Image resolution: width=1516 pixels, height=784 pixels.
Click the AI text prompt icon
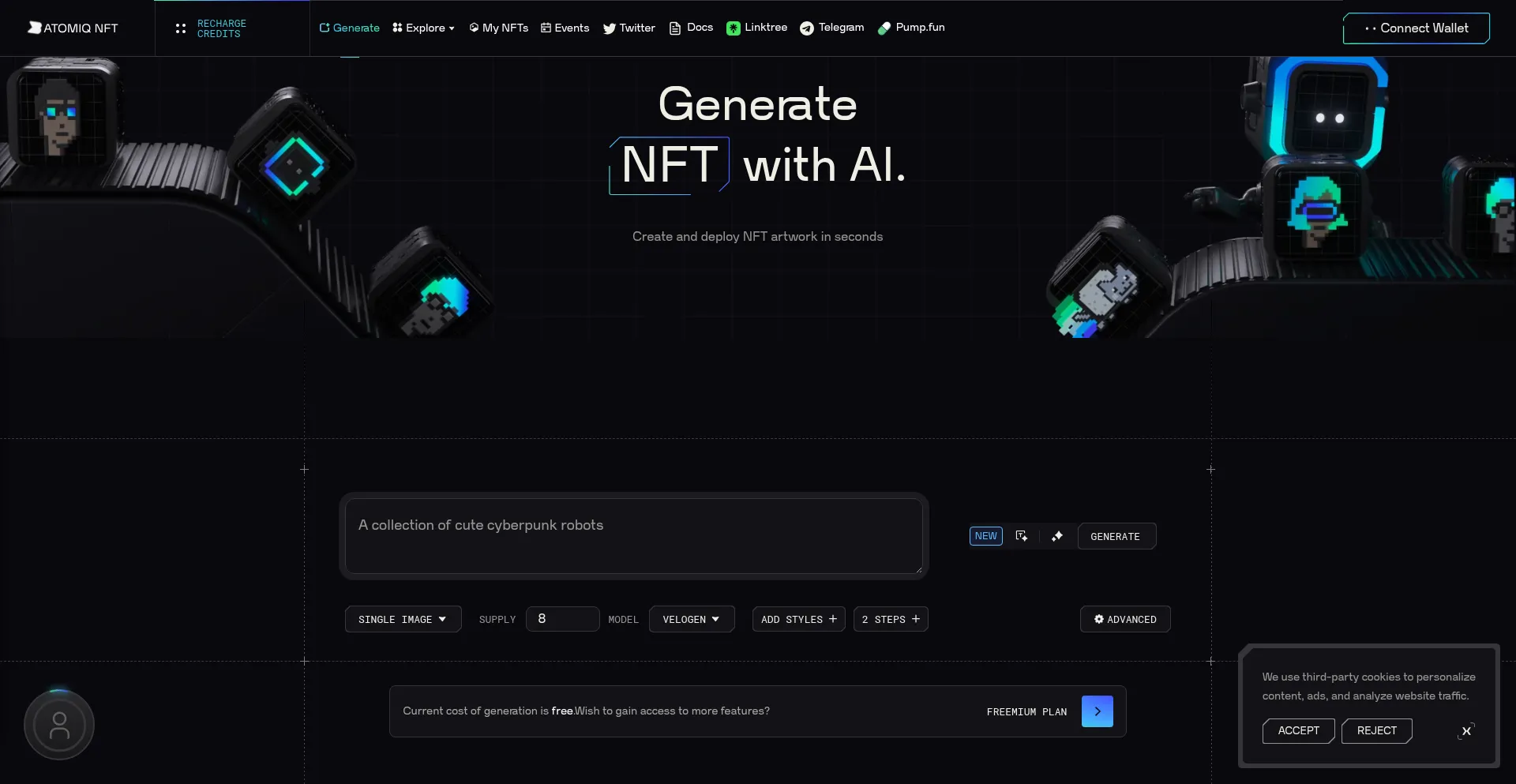[x=1021, y=536]
